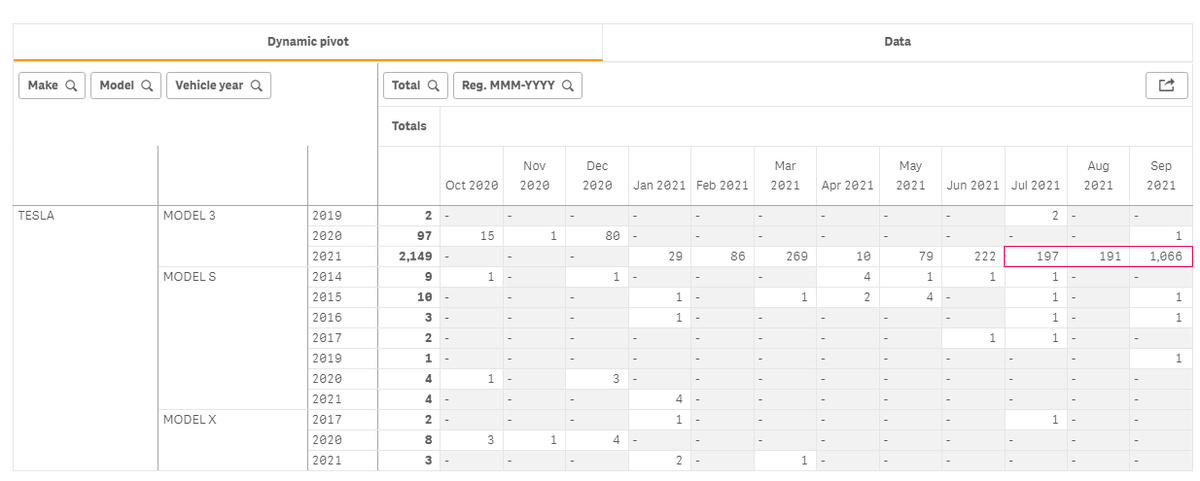Select the Reg. MMM-YYYY field button
Image resolution: width=1200 pixels, height=481 pixels.
(x=518, y=86)
